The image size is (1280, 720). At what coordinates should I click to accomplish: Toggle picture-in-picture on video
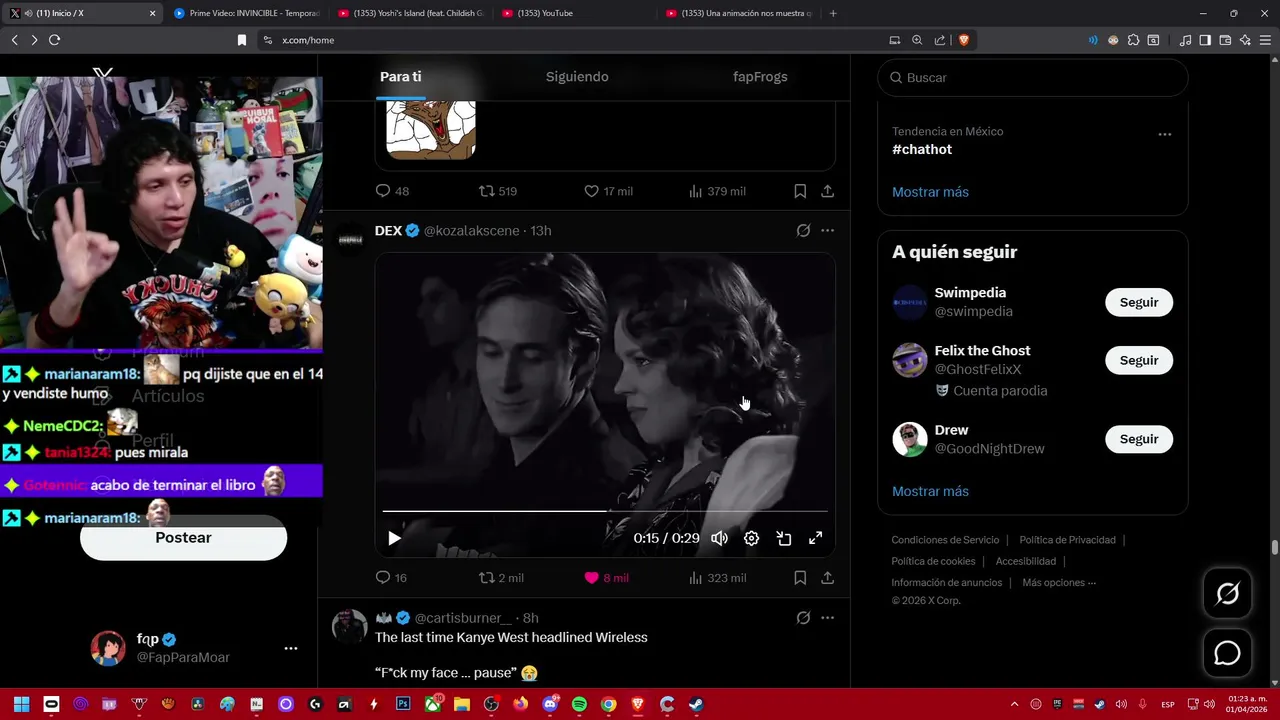click(784, 538)
